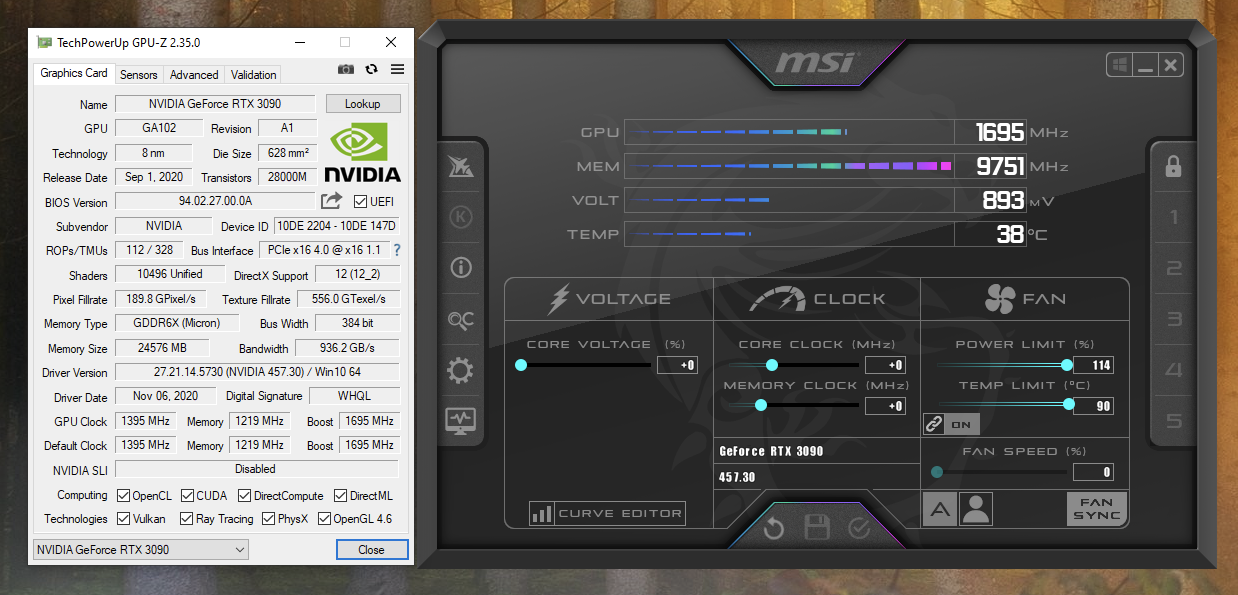Click the NVIDIA logo in GPU-Z
Image resolution: width=1238 pixels, height=595 pixels.
(x=362, y=153)
